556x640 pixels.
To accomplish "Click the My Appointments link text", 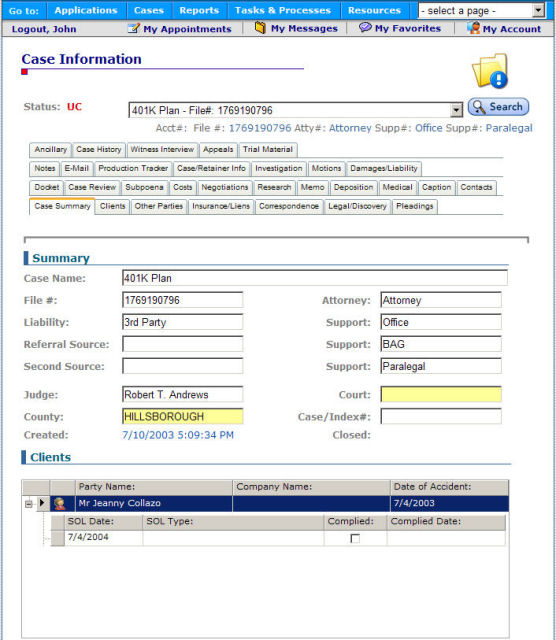I will [x=187, y=29].
